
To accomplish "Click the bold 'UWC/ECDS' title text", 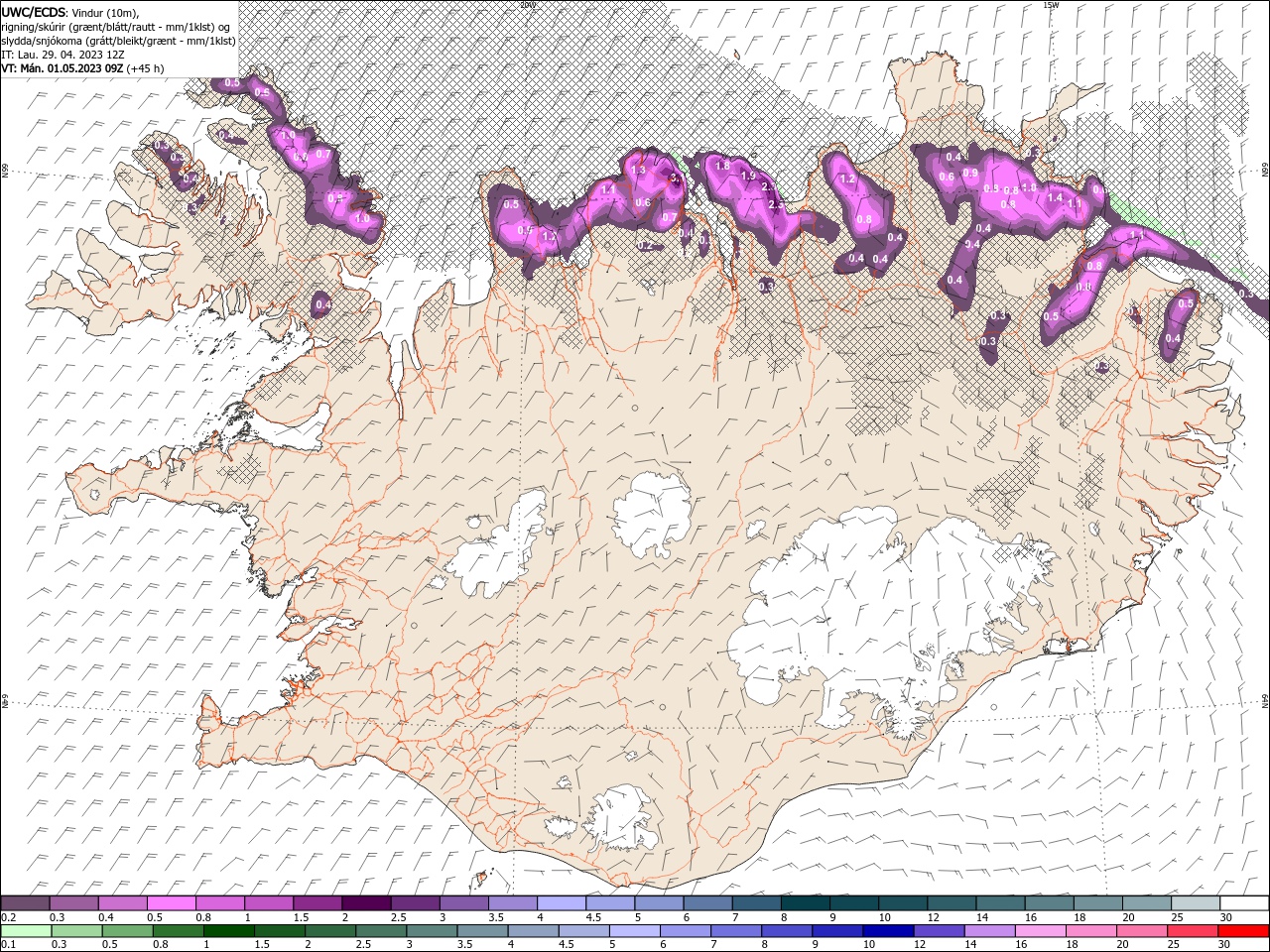I will pos(35,12).
